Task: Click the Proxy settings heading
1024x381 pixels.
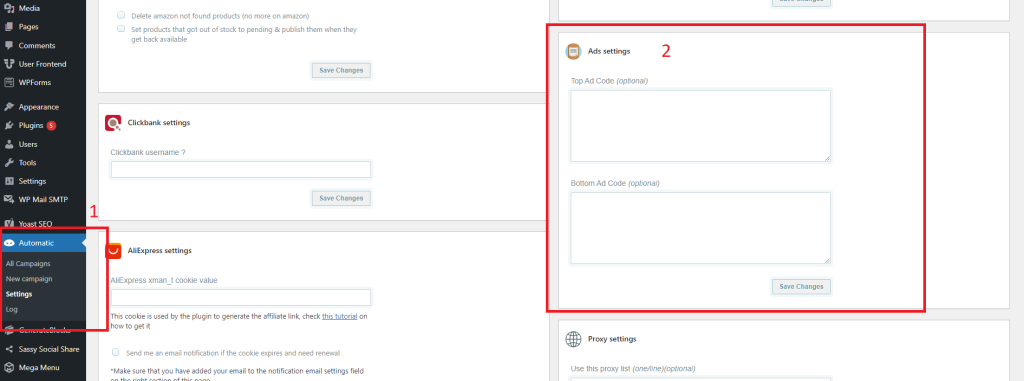Action: pyautogui.click(x=612, y=339)
